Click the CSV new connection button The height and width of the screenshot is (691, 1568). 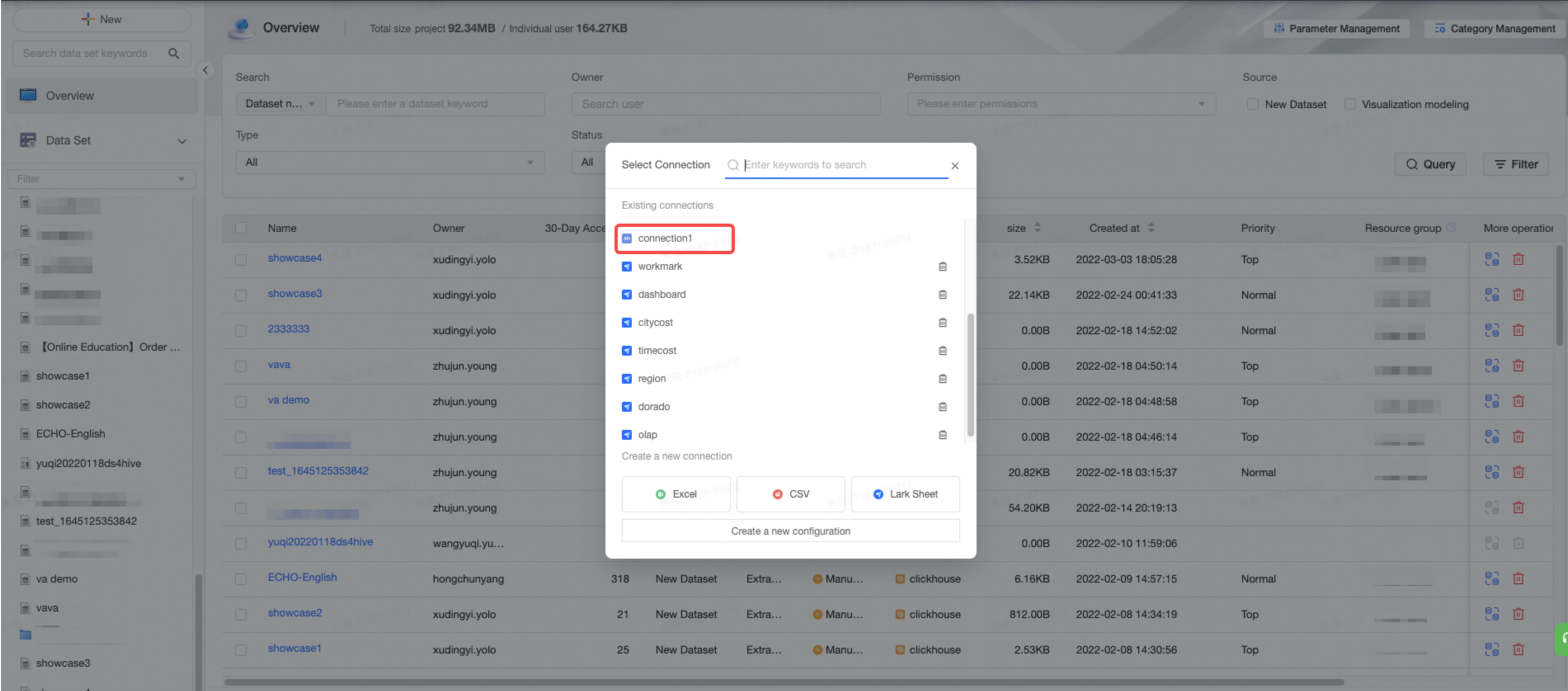pos(790,494)
